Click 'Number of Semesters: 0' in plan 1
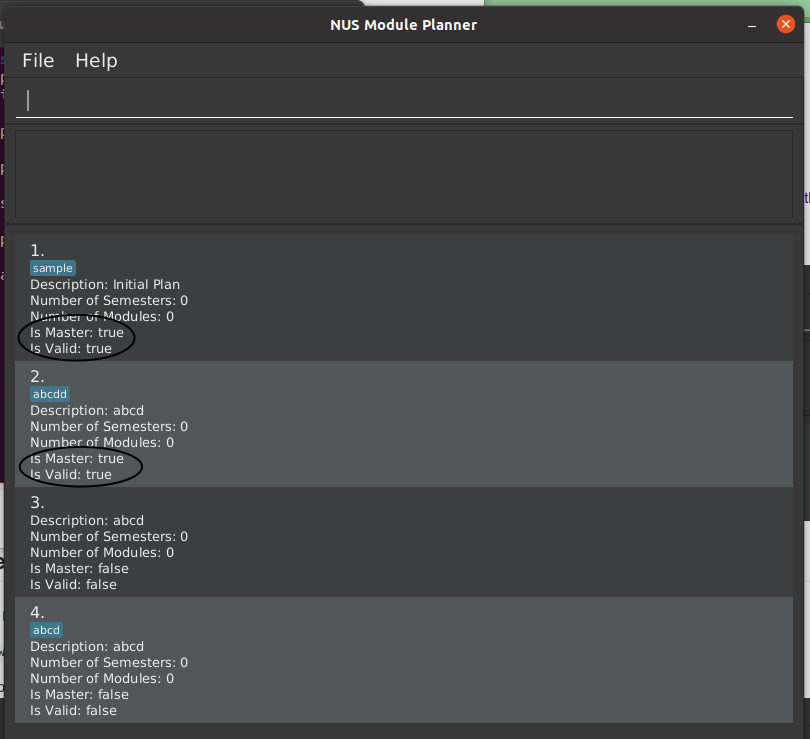This screenshot has width=810, height=739. 109,301
